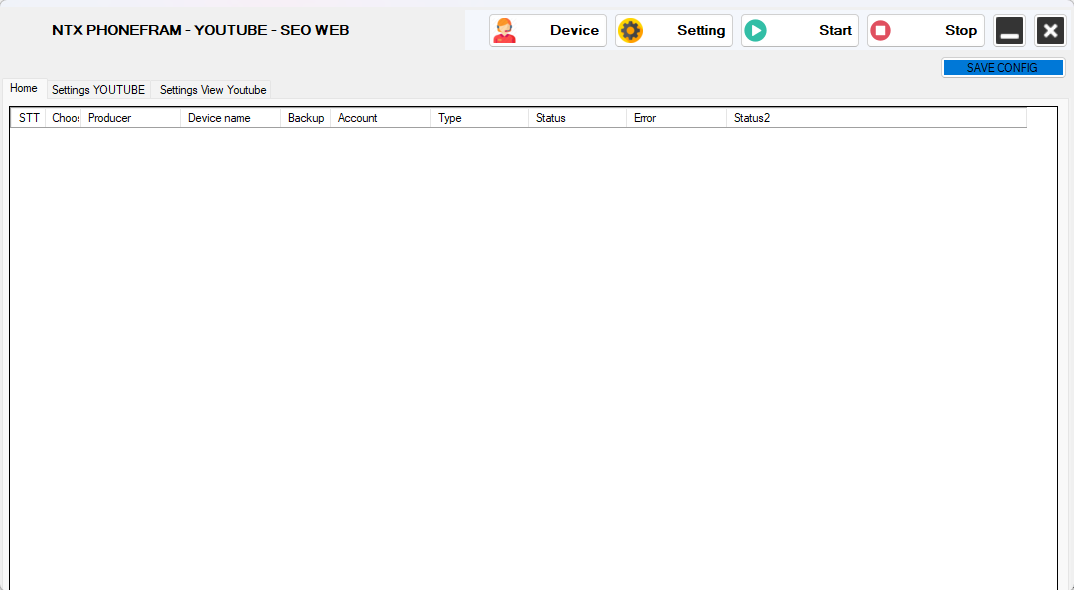Click the STT column header
Viewport: 1074px width, 590px height.
click(x=29, y=118)
